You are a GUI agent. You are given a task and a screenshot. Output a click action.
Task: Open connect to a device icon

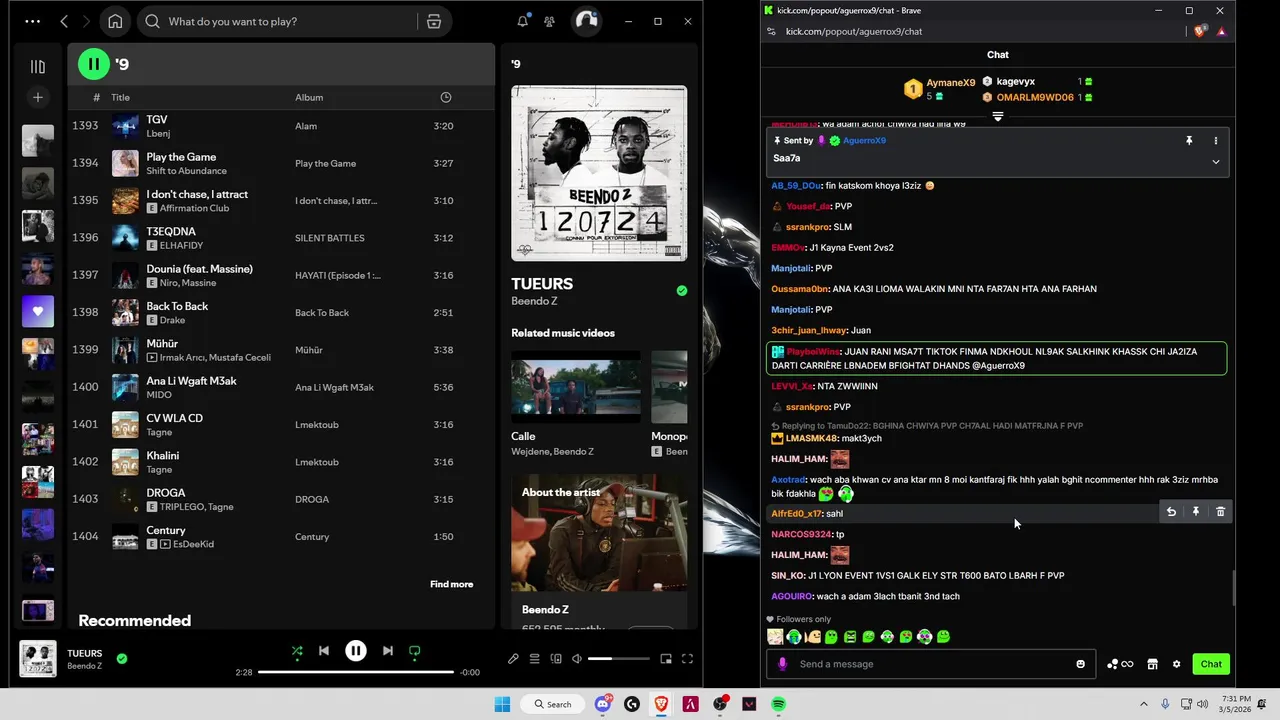[x=556, y=659]
